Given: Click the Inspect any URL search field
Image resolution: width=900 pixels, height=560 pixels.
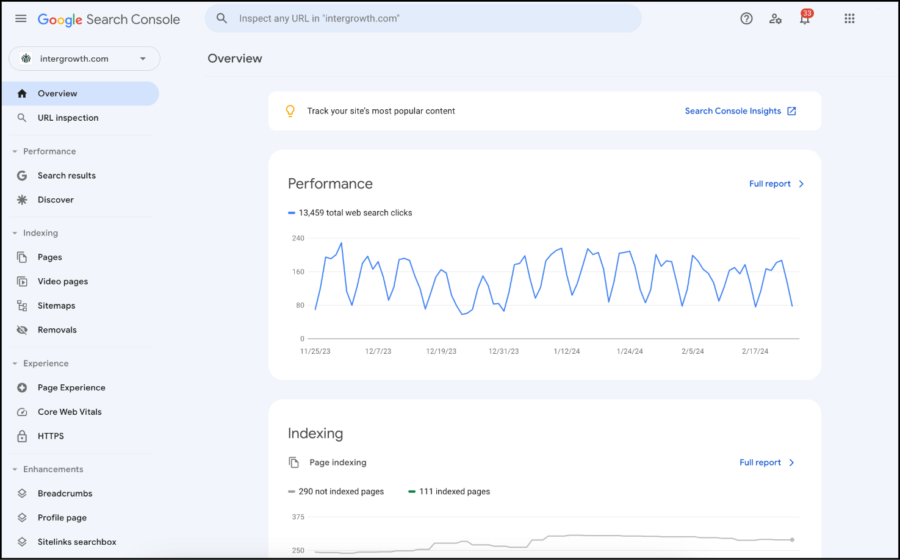Looking at the screenshot, I should [x=423, y=18].
